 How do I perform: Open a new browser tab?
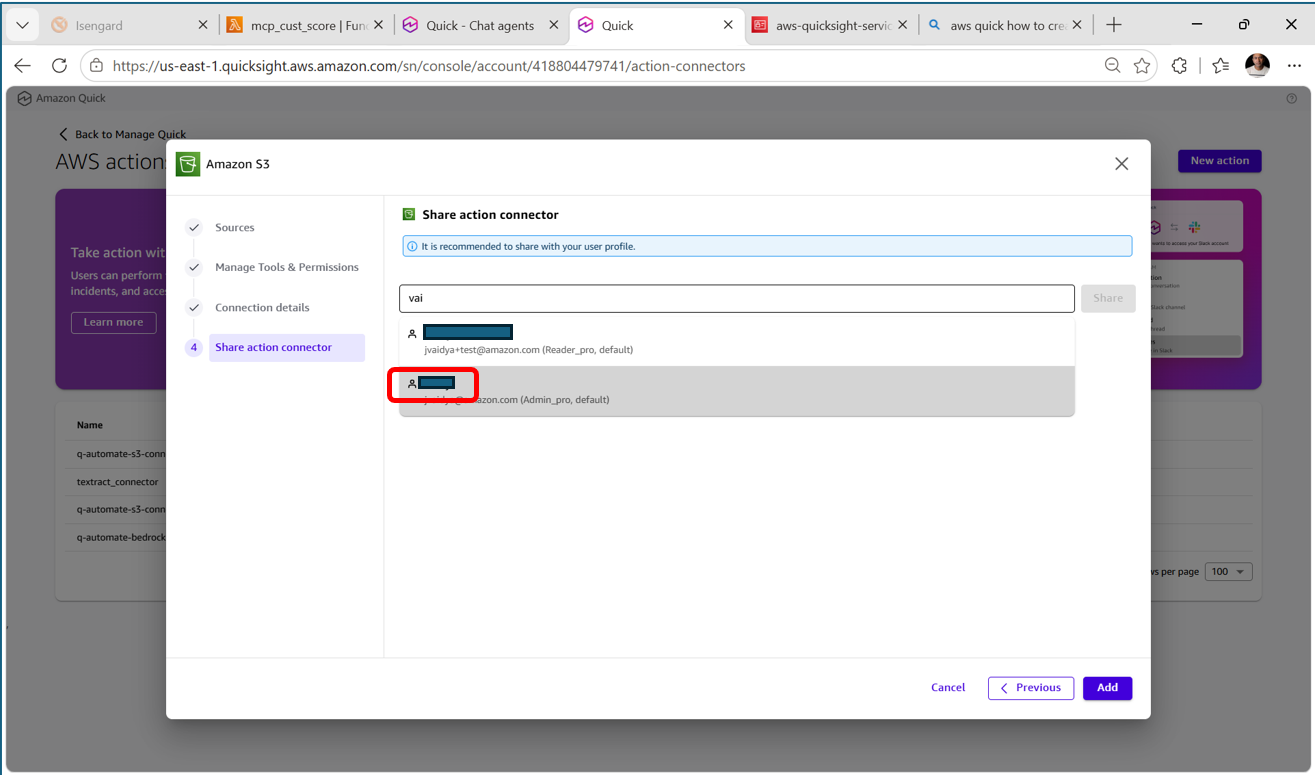tap(1114, 25)
